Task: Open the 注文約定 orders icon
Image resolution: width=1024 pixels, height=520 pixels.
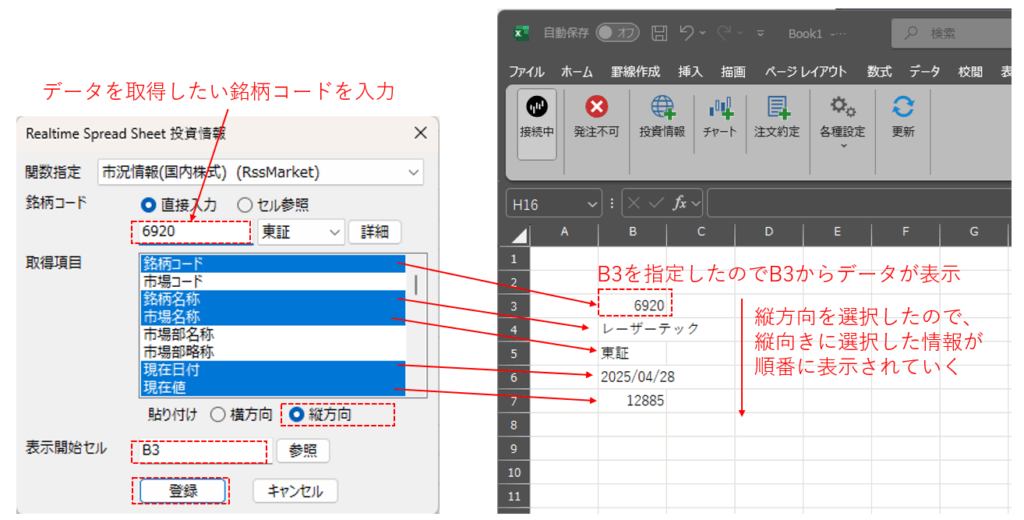Action: 777,107
